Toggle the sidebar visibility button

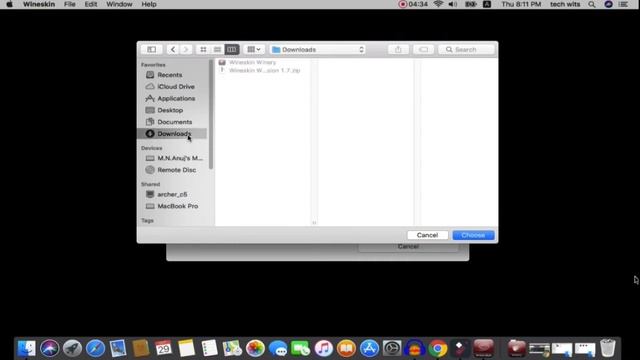151,49
